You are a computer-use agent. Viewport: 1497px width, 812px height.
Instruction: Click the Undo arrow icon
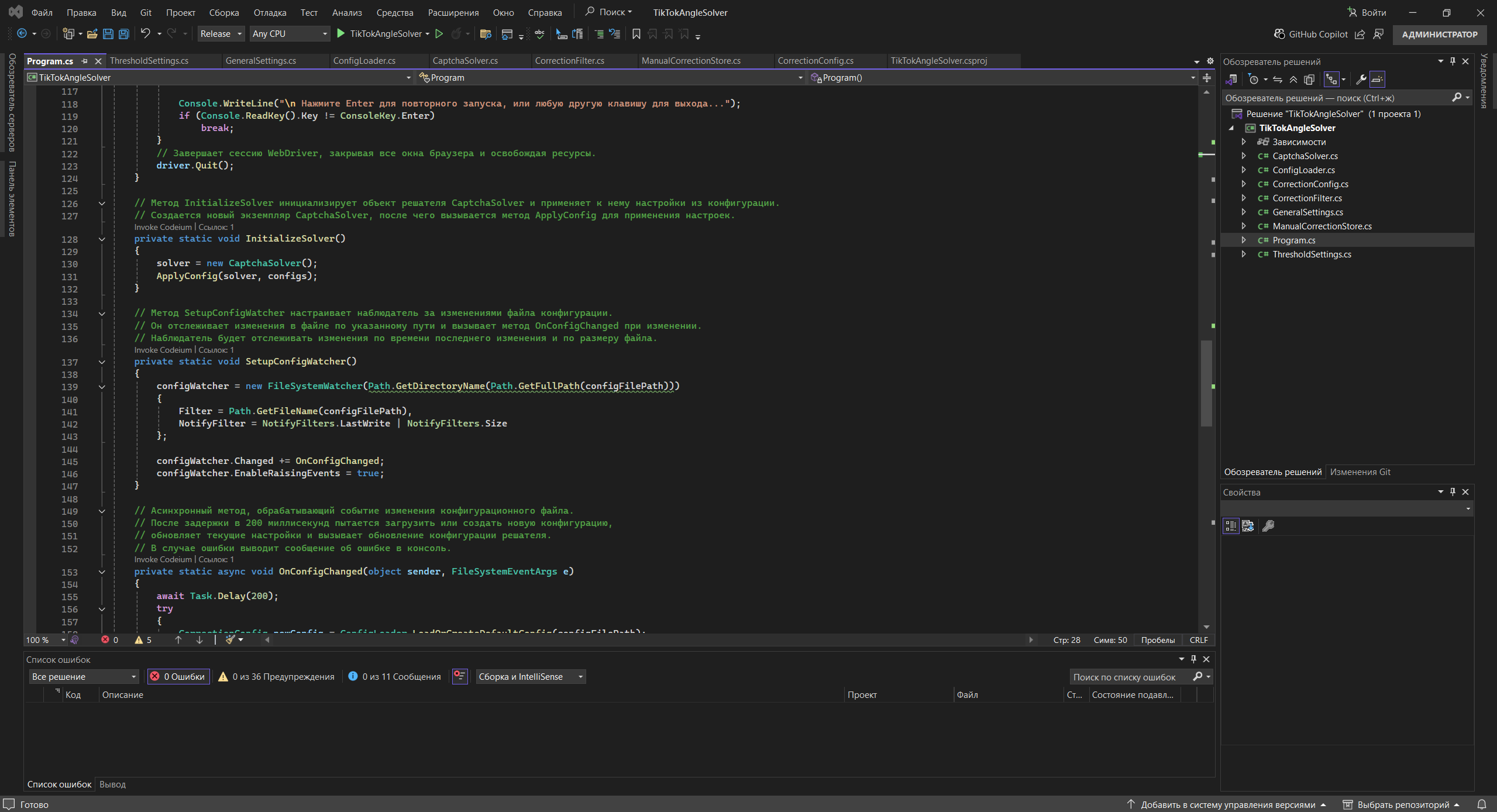(145, 34)
